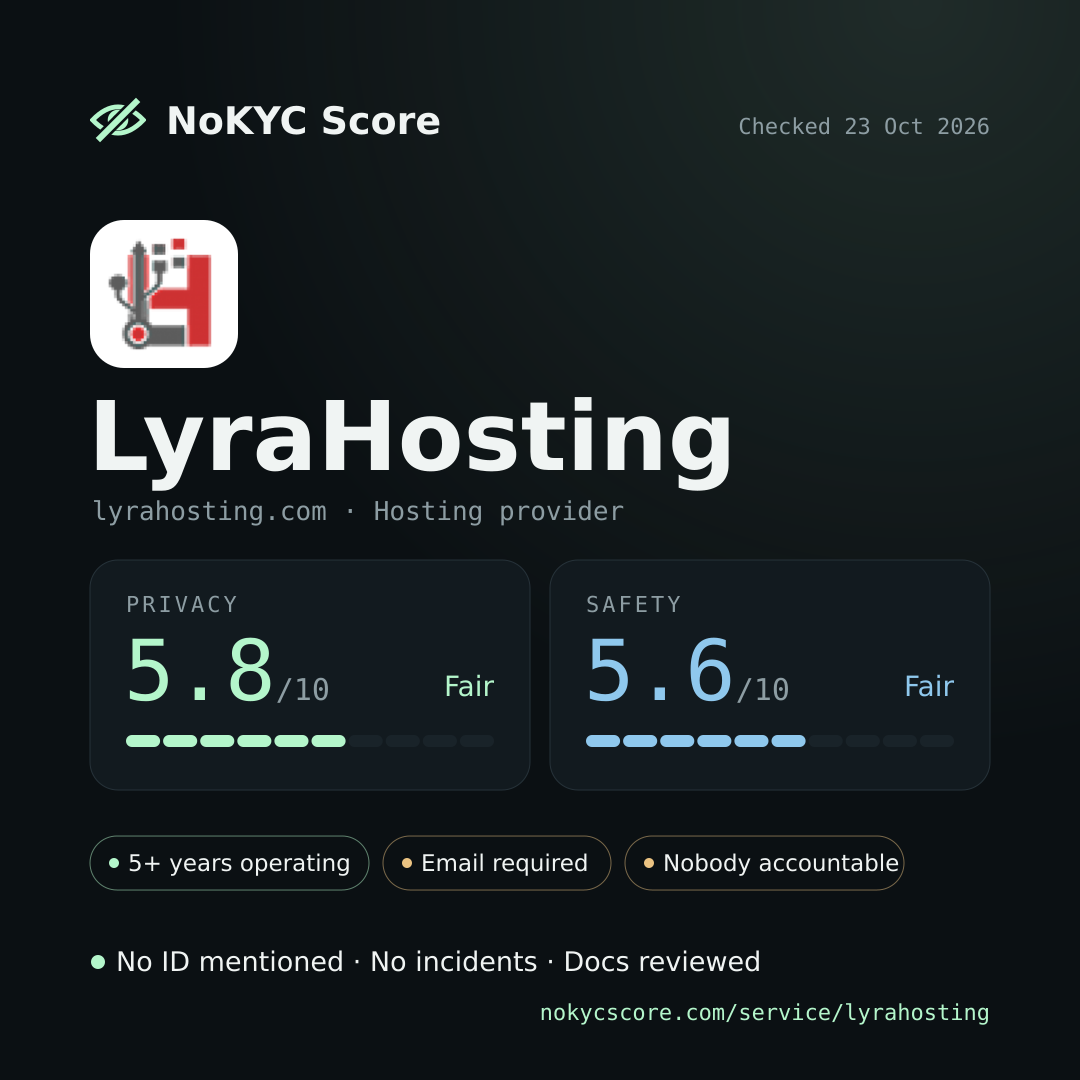
Task: Click the 5+ years operating tag
Action: 229,863
